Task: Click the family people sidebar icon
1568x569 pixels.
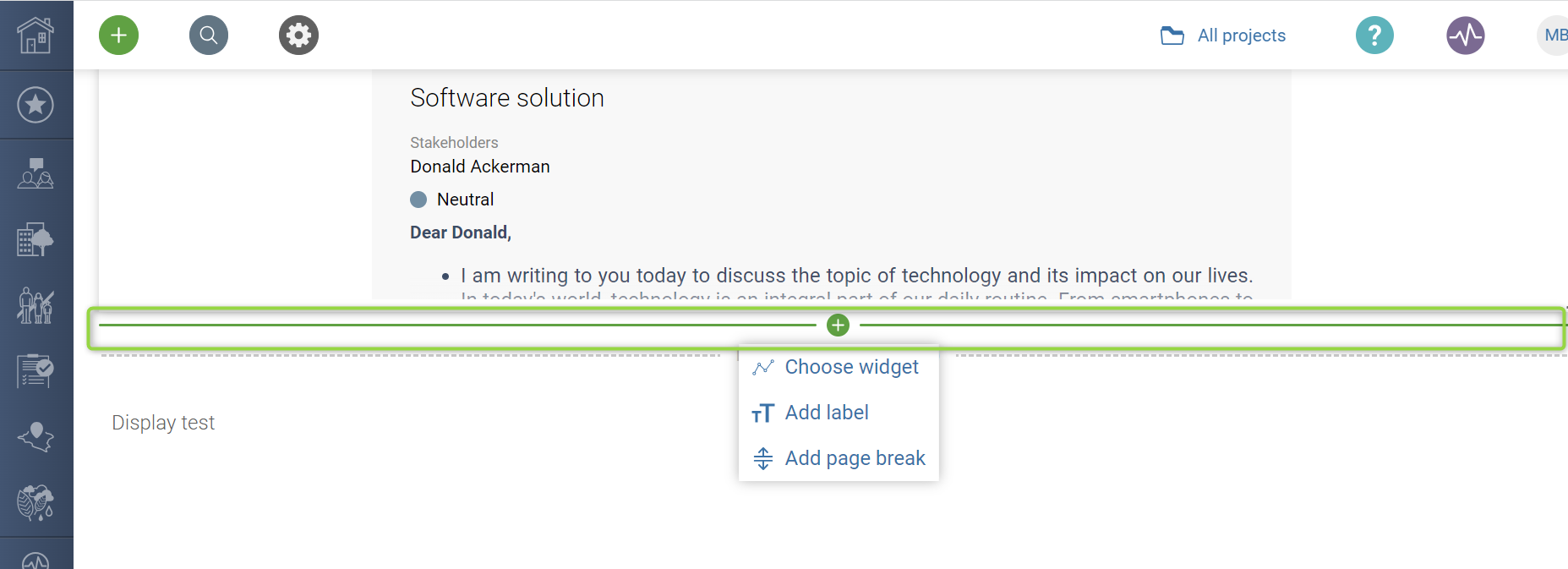Action: [36, 305]
